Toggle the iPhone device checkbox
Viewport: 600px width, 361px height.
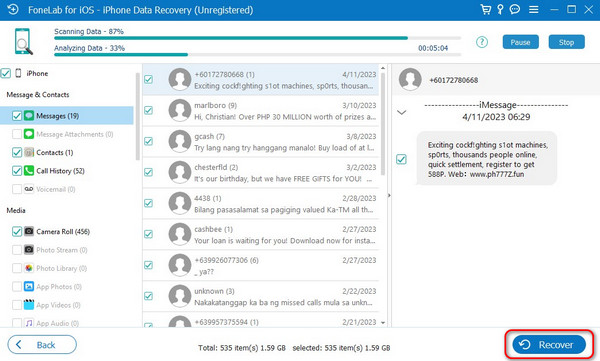click(6, 73)
